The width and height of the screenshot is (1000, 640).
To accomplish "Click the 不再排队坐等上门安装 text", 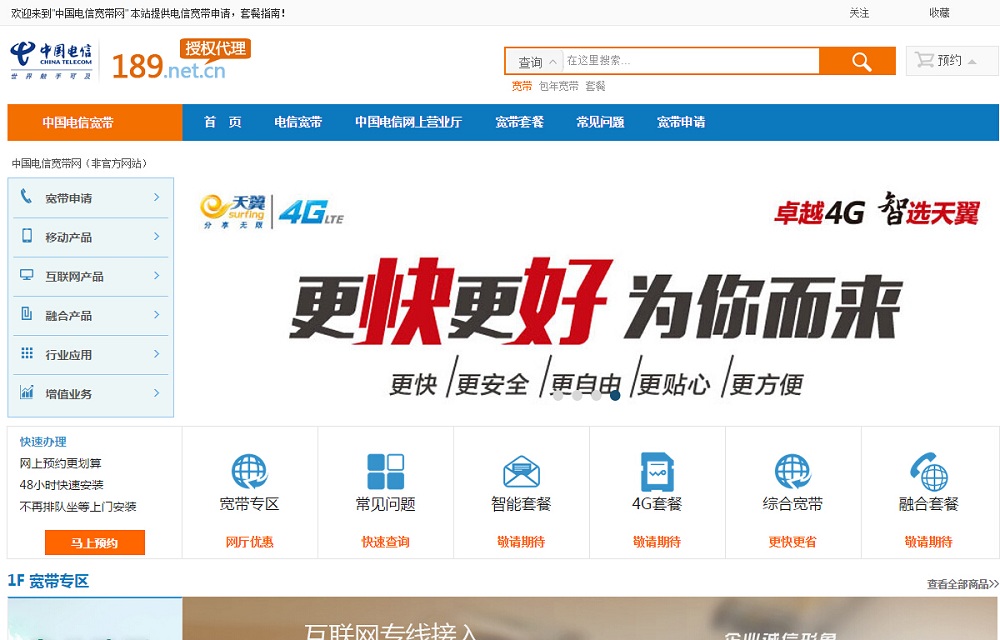I will (78, 507).
